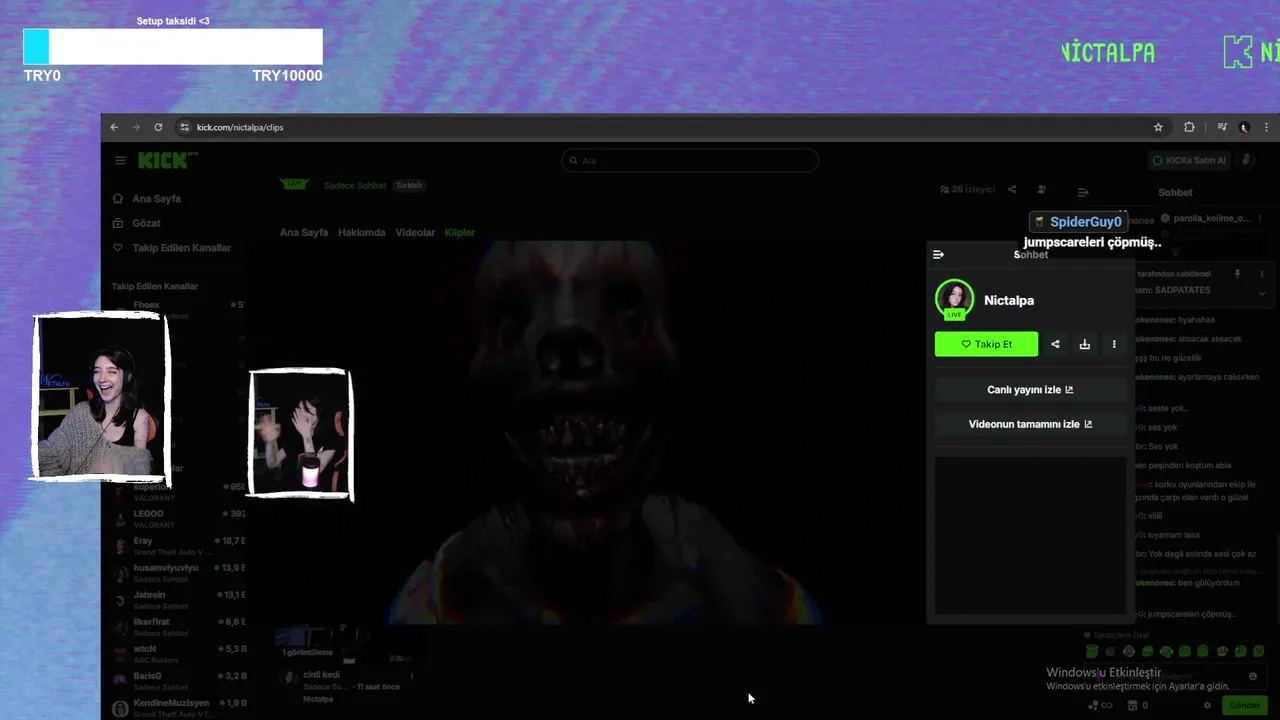The height and width of the screenshot is (720, 1280).
Task: Click the Ara search field
Action: point(690,160)
